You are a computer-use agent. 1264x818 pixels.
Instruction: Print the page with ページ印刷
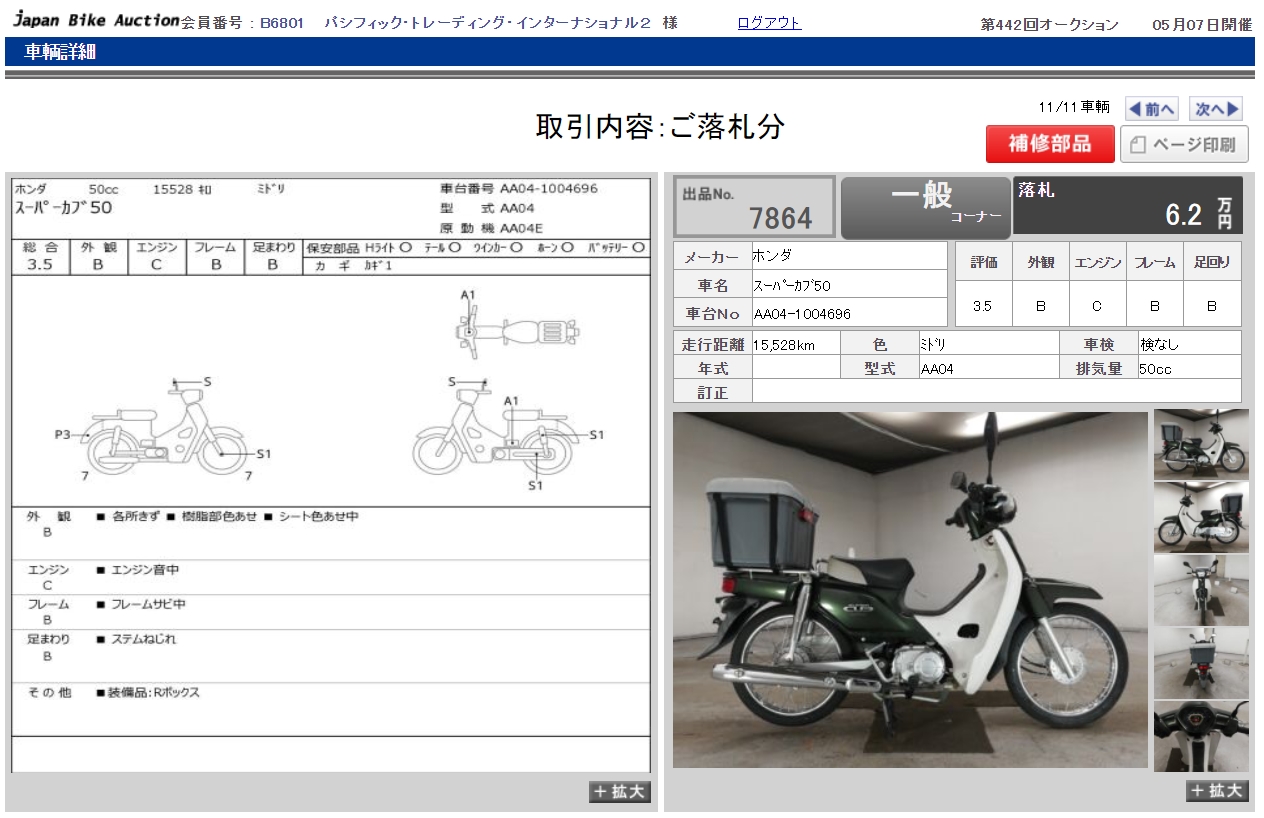1184,144
